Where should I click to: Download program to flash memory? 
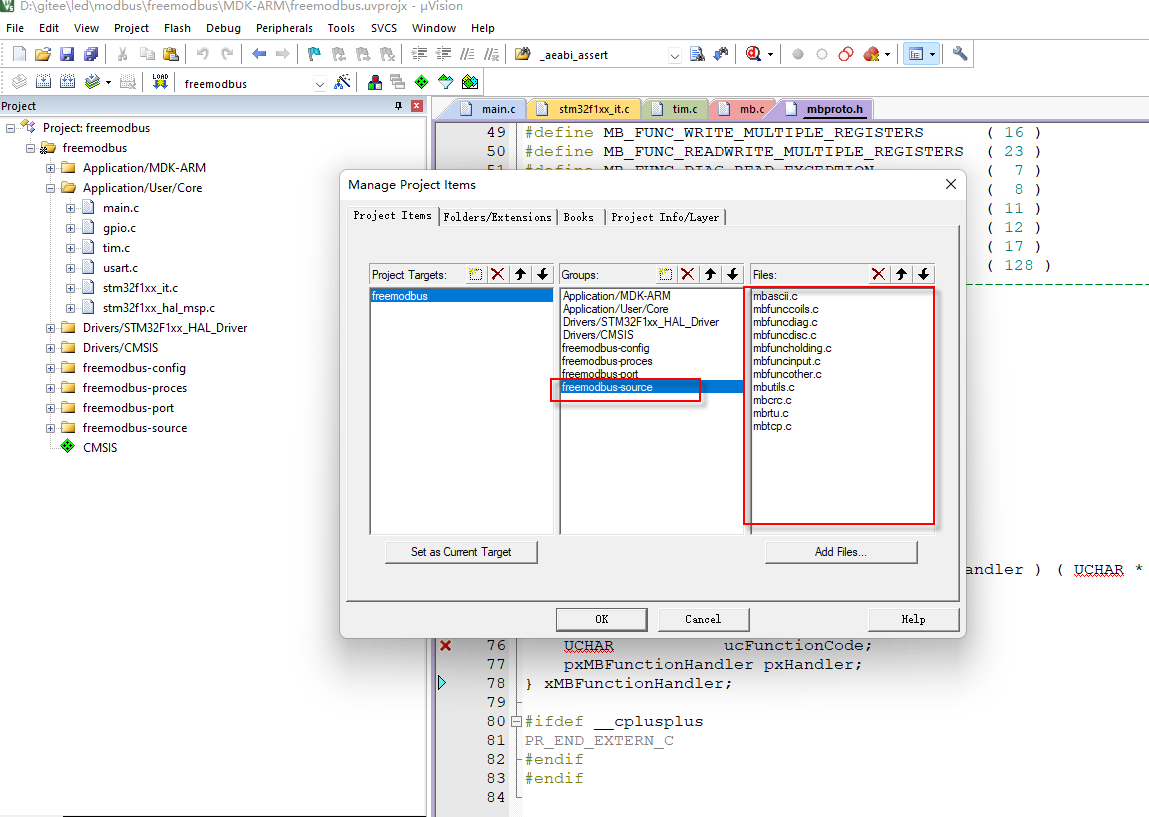point(161,82)
